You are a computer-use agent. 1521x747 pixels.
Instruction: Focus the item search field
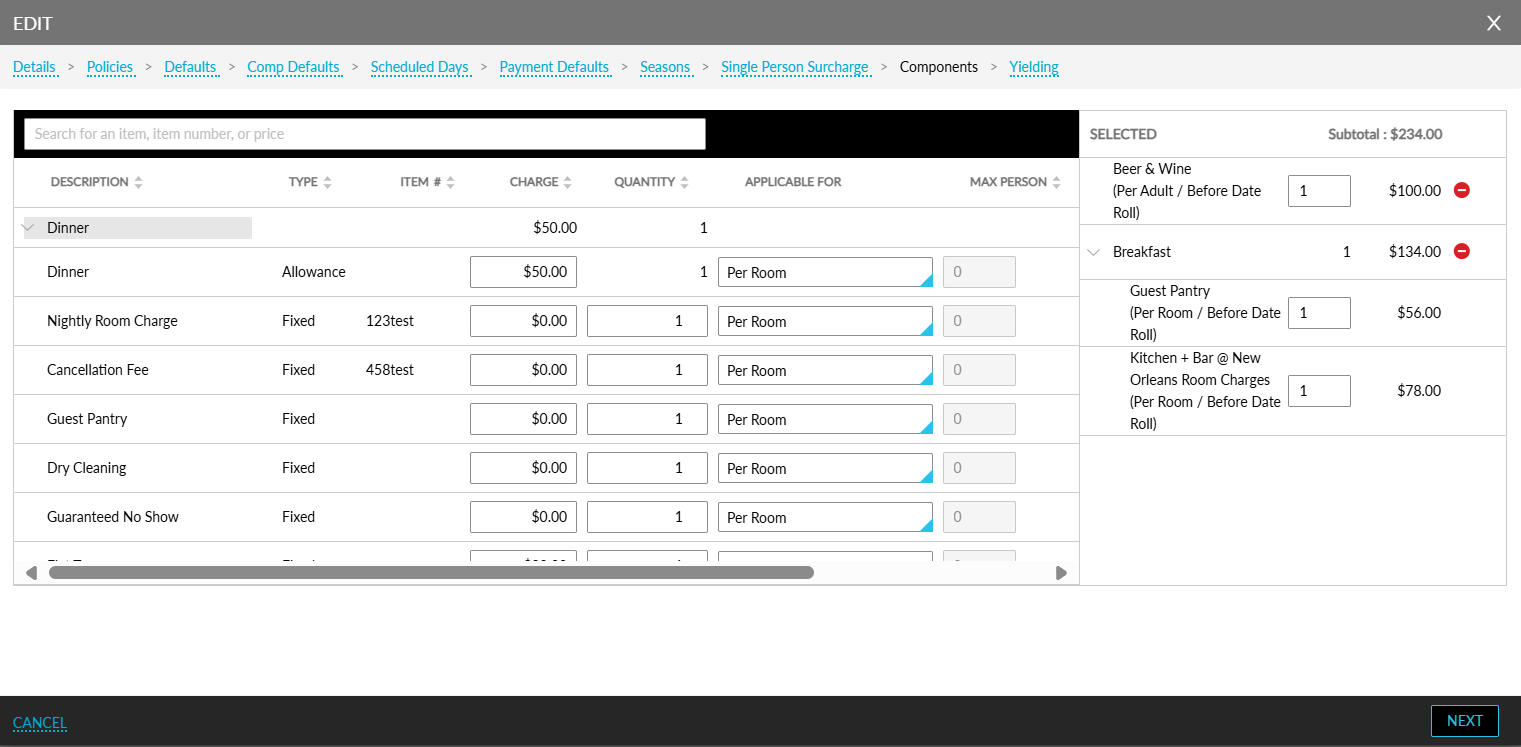[365, 134]
